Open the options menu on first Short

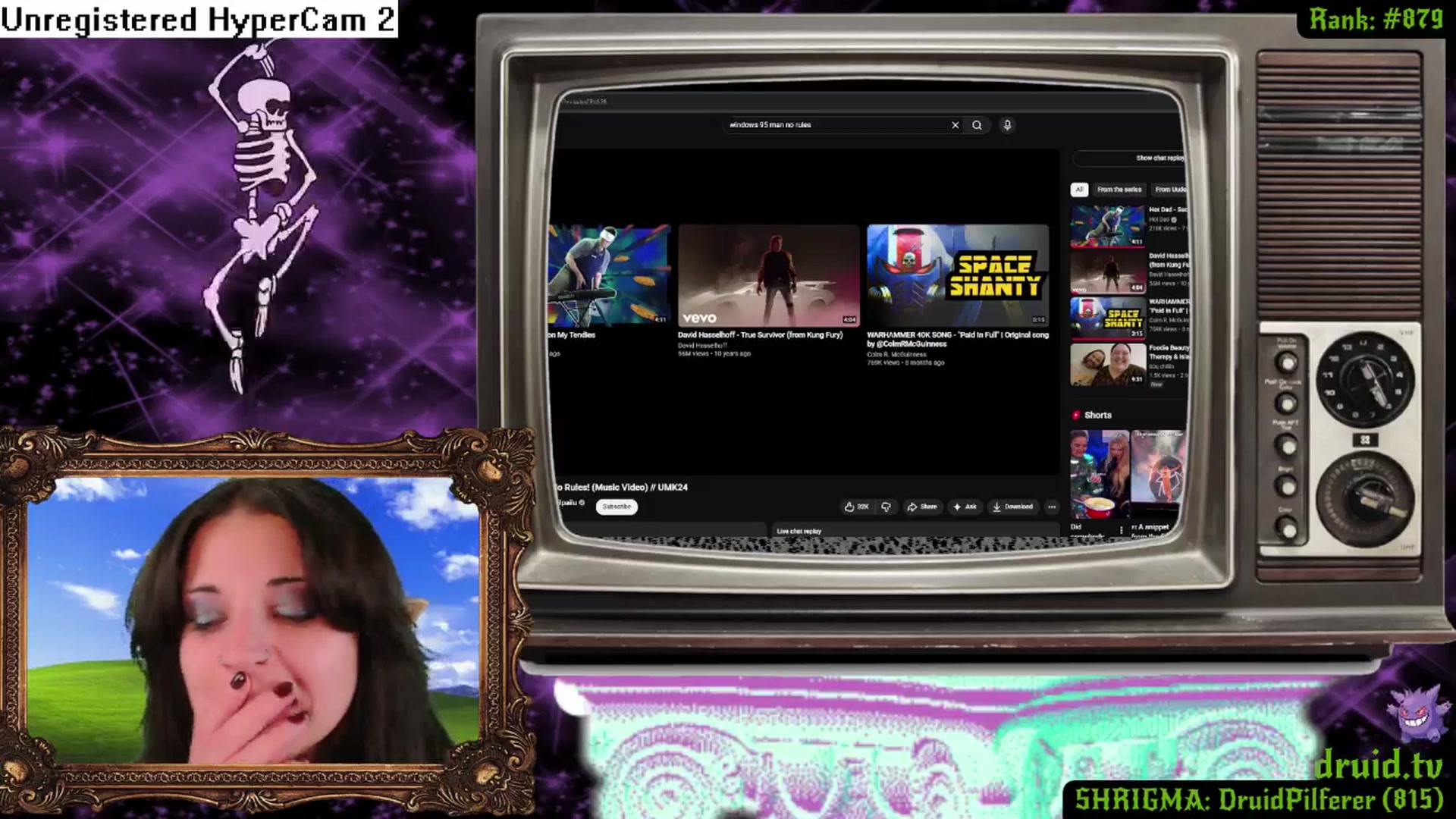(x=1121, y=530)
